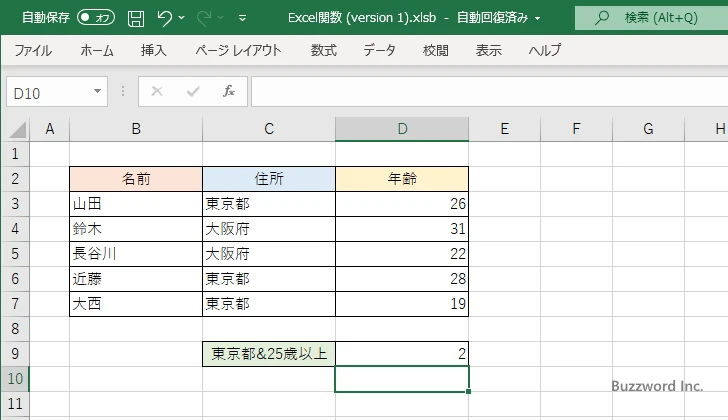Click the Undo arrow icon
This screenshot has height=420, width=728.
coord(164,18)
